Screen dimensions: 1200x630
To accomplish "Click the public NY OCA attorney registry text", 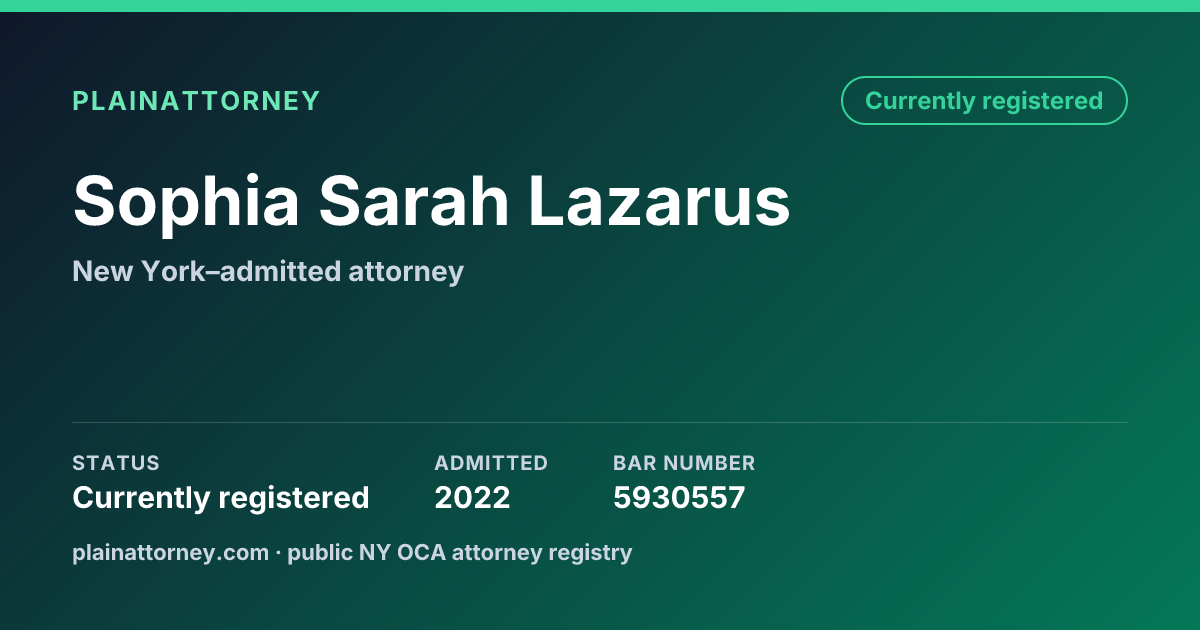I will [460, 552].
